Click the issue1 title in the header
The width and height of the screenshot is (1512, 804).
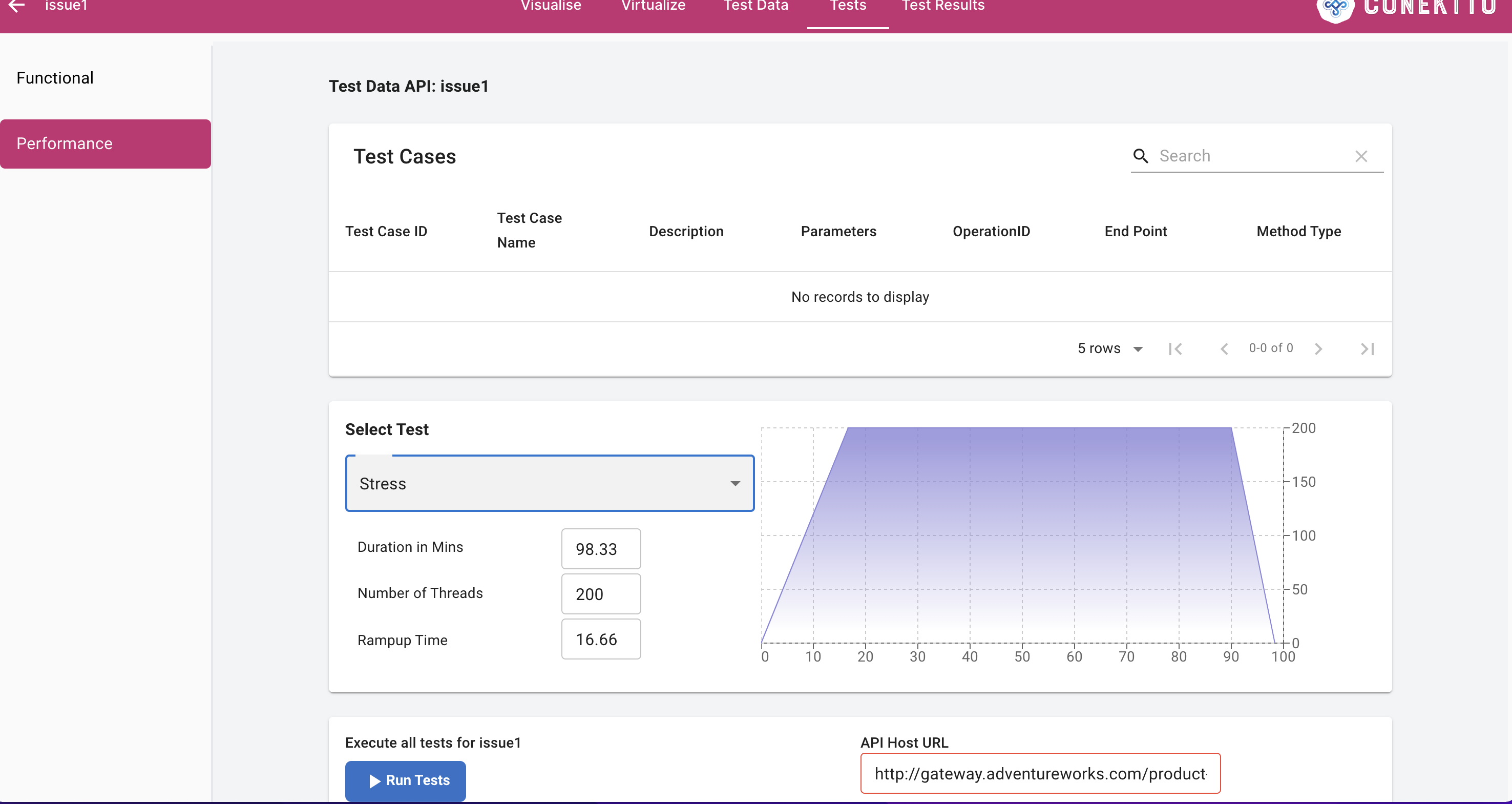click(66, 6)
